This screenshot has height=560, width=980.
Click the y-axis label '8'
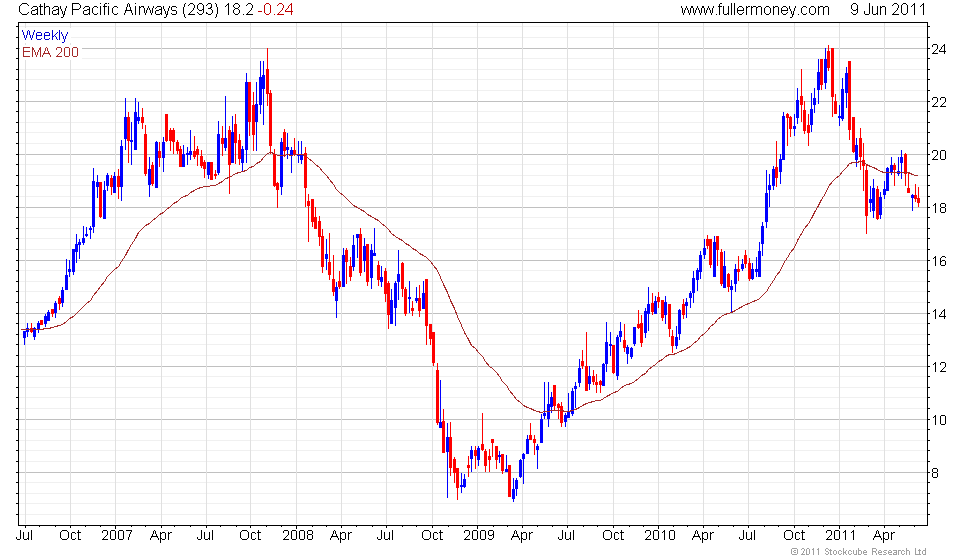pos(935,473)
